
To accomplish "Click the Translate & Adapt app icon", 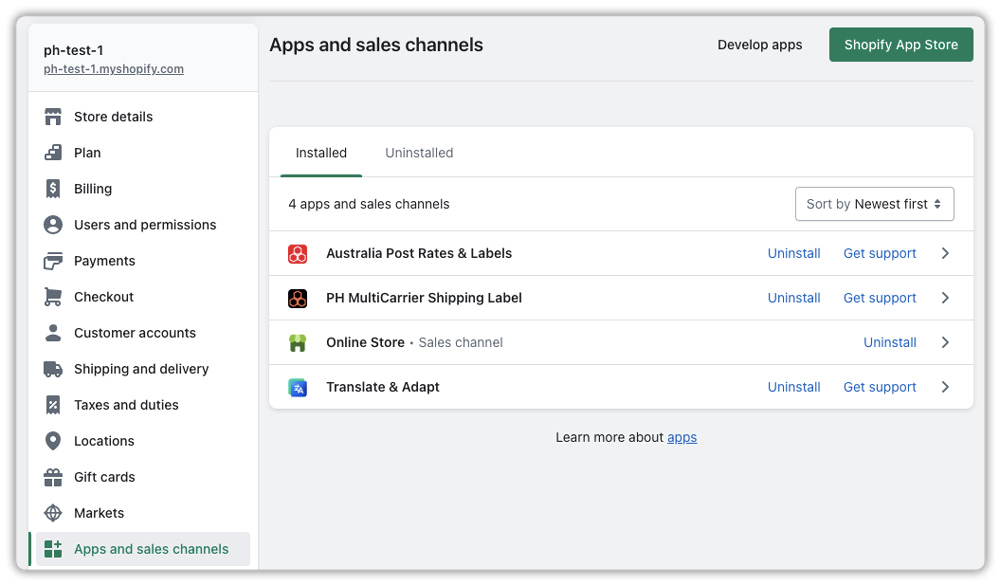I will (297, 387).
